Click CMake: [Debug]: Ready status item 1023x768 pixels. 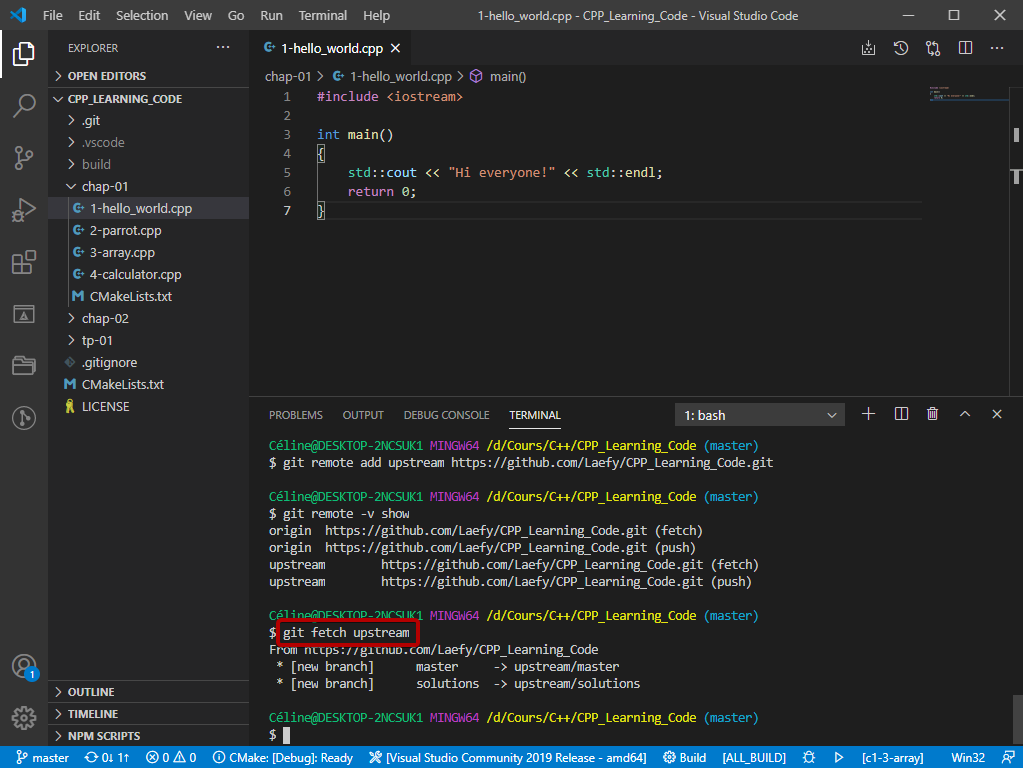click(x=282, y=758)
